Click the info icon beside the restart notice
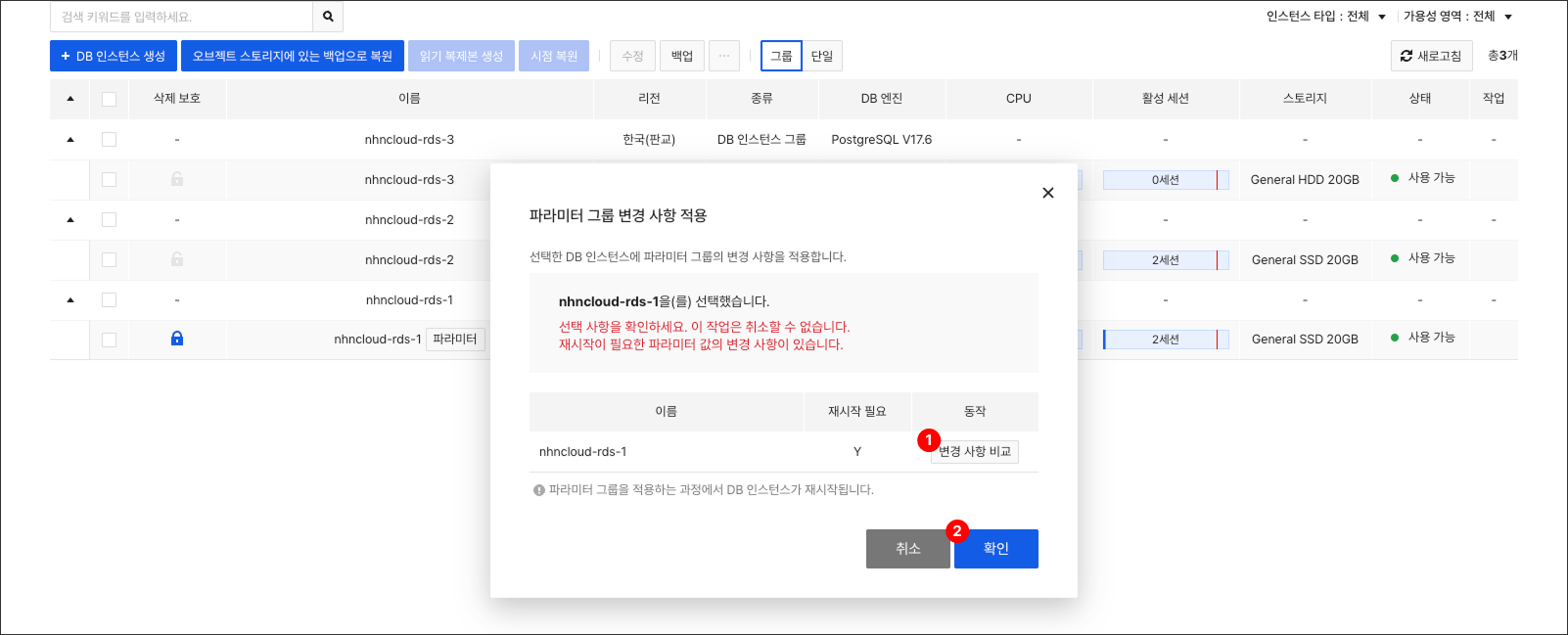1568x635 pixels. [539, 490]
